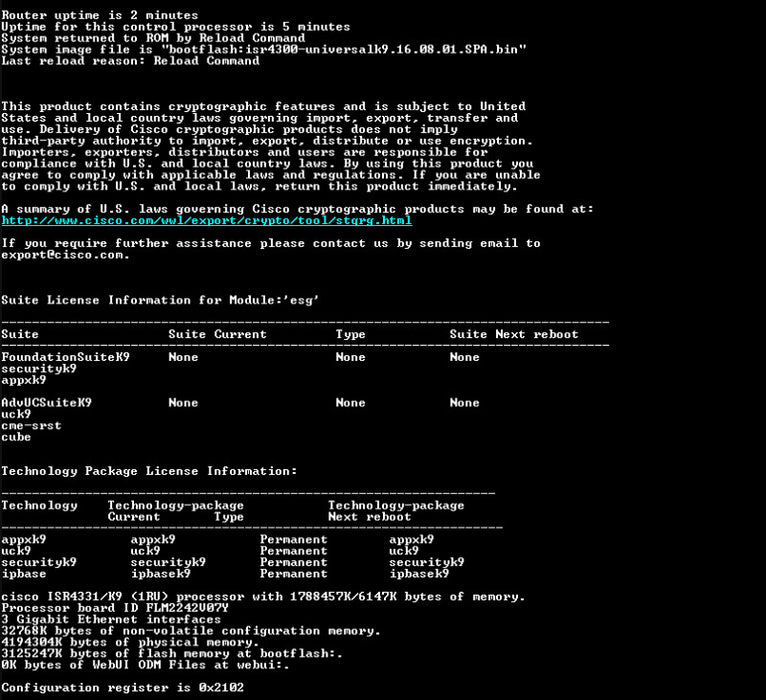Image resolution: width=766 pixels, height=700 pixels.
Task: Click the cube entry under AdvUCSuiteK9
Action: [x=16, y=437]
